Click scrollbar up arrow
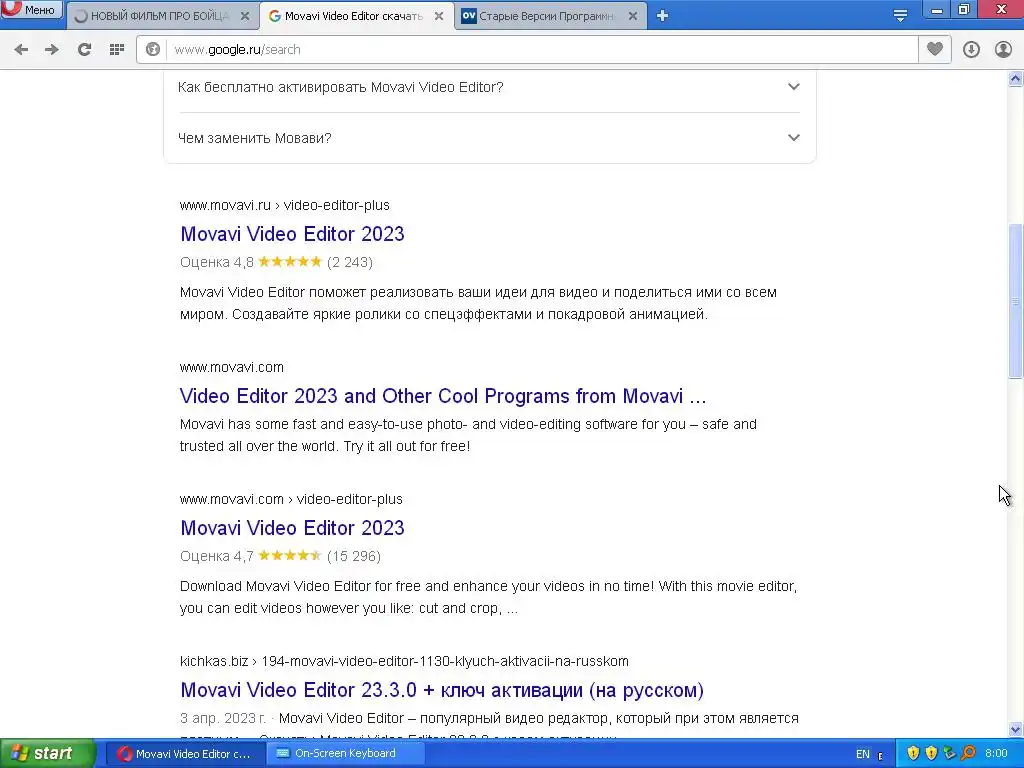Viewport: 1024px width, 768px height. click(x=1016, y=79)
